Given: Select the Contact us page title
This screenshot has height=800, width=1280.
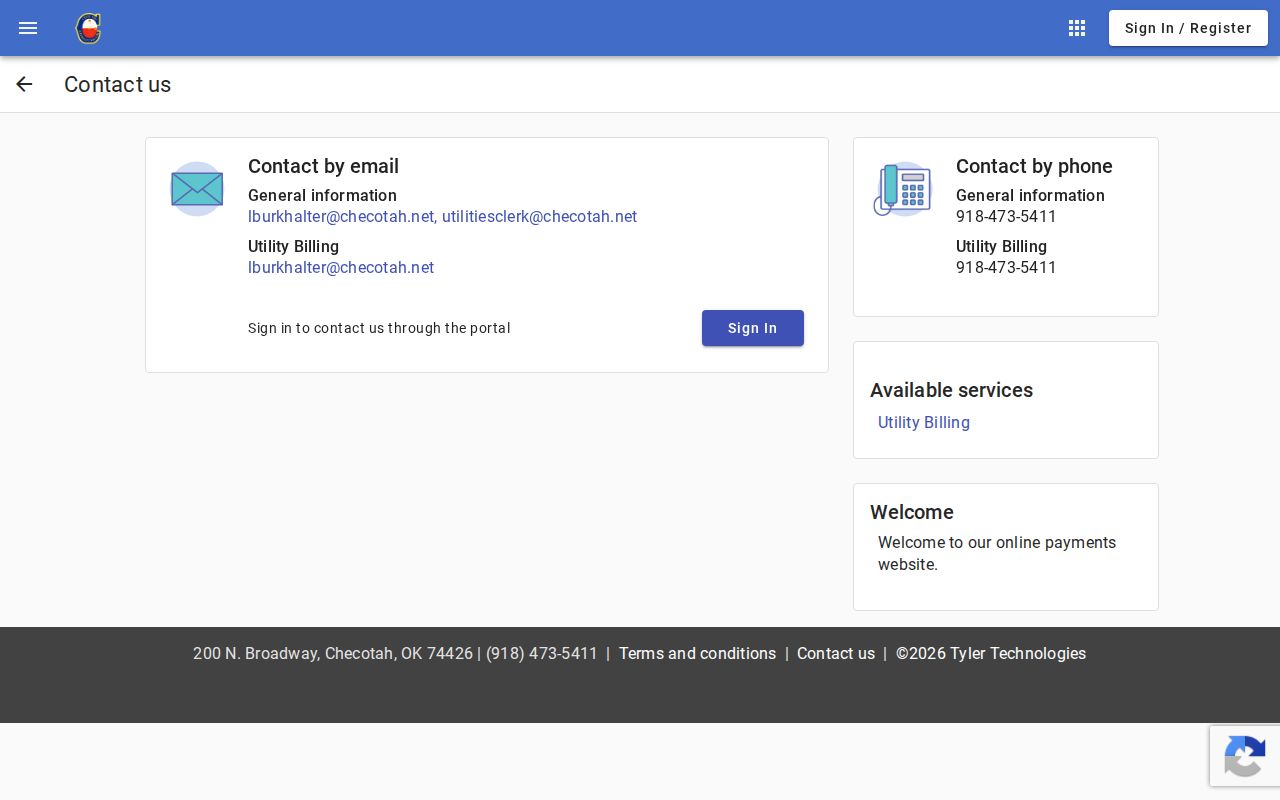Looking at the screenshot, I should tap(118, 85).
